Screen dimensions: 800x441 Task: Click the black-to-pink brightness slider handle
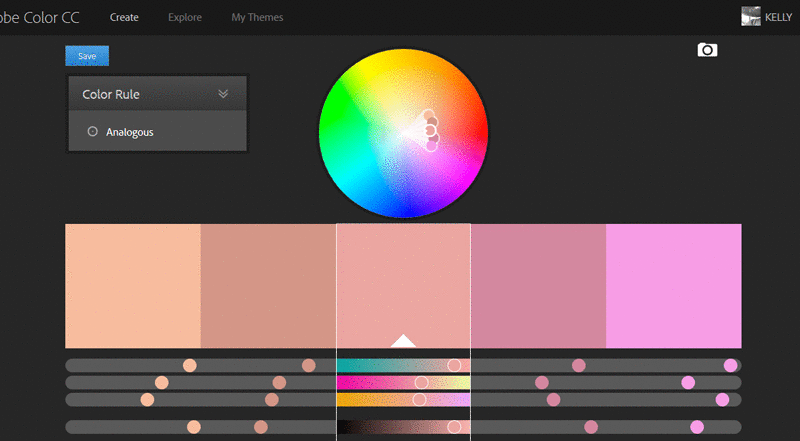click(454, 427)
